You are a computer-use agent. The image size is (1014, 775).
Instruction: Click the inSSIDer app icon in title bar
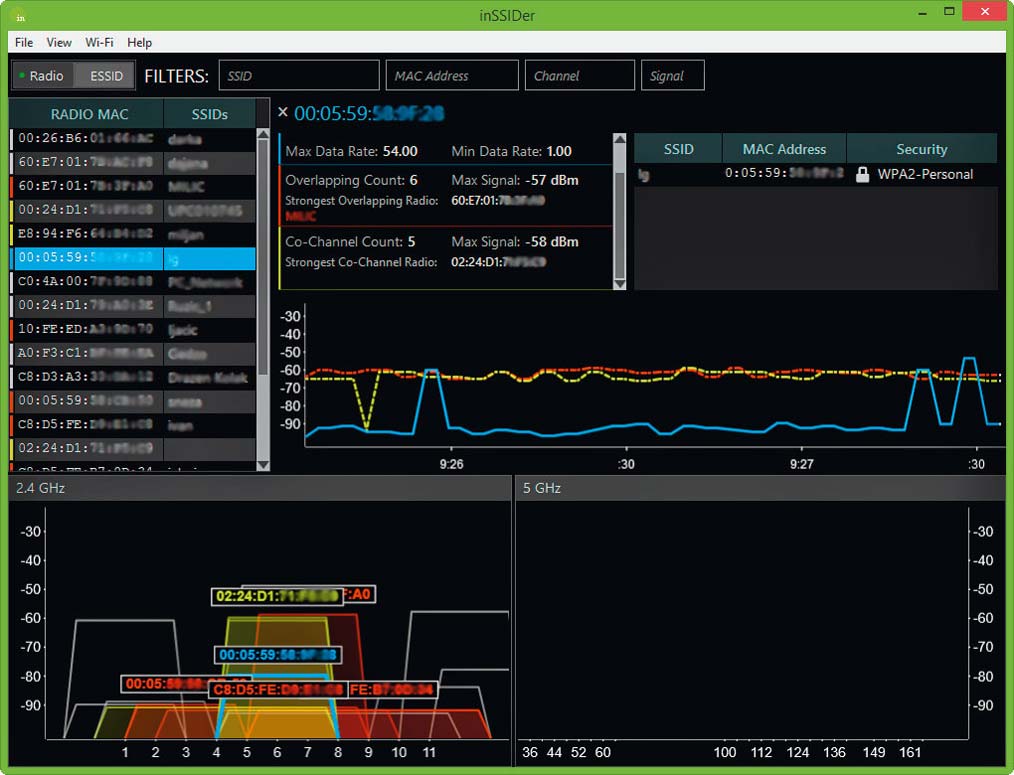pyautogui.click(x=20, y=15)
